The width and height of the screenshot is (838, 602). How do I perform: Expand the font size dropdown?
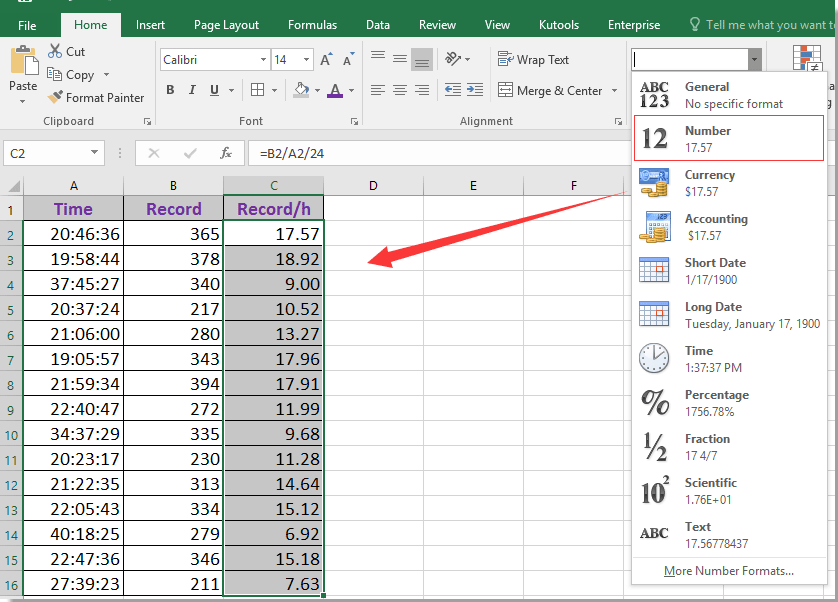pos(306,59)
